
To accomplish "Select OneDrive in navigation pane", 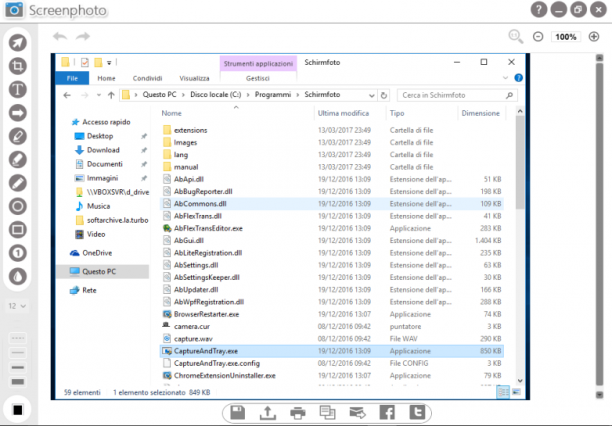I will (x=97, y=253).
